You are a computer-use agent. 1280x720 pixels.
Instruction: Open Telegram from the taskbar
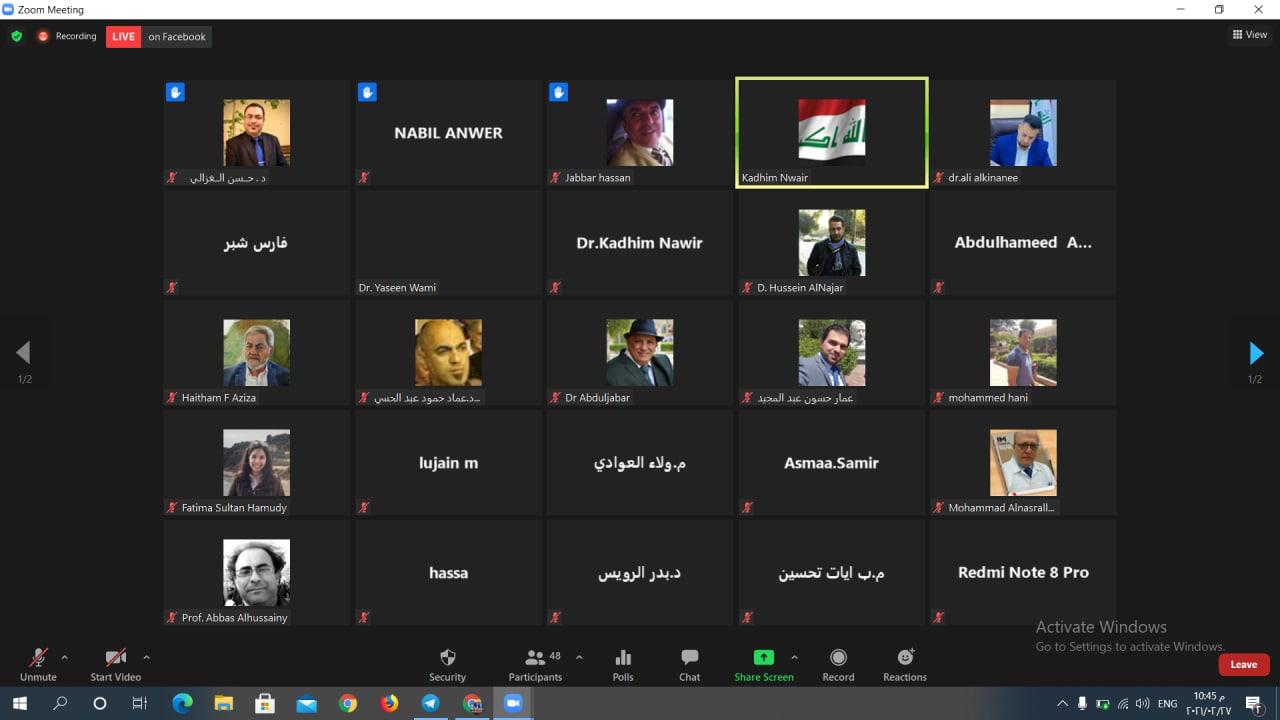(x=430, y=703)
